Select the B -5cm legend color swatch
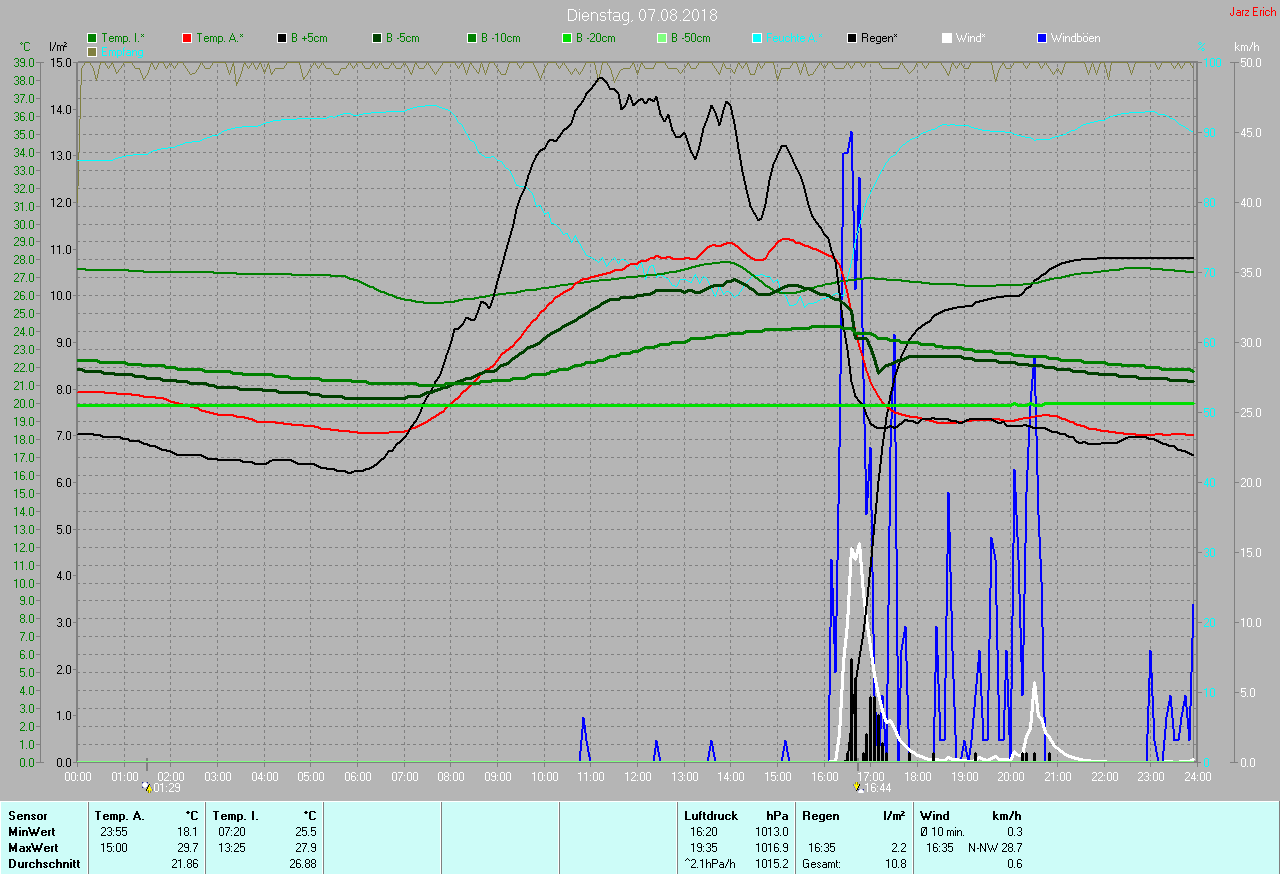The height and width of the screenshot is (874, 1280). (x=377, y=38)
